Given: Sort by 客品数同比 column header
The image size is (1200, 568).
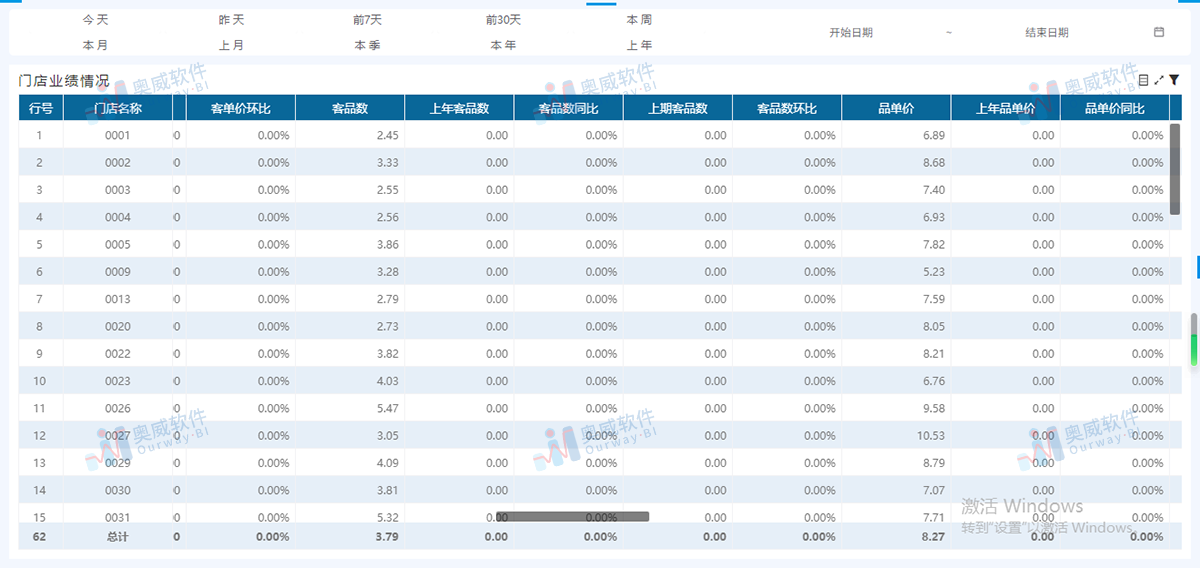Looking at the screenshot, I should click(568, 108).
